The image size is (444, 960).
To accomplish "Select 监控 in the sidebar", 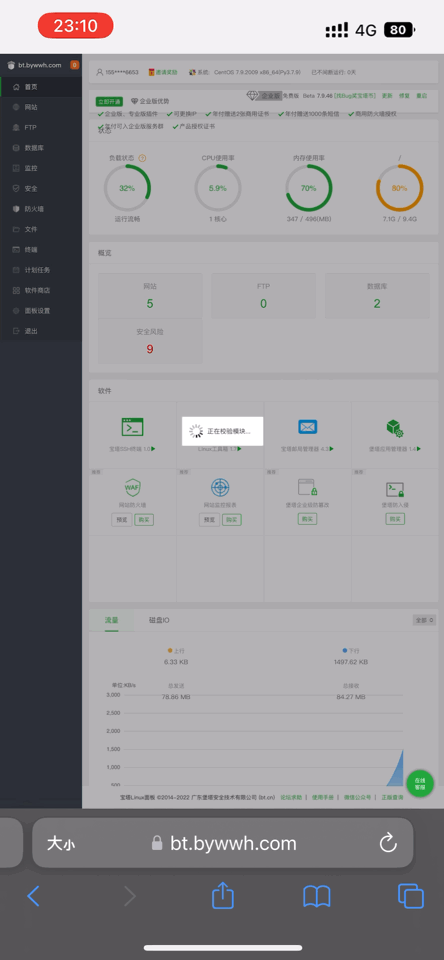I will [x=40, y=168].
